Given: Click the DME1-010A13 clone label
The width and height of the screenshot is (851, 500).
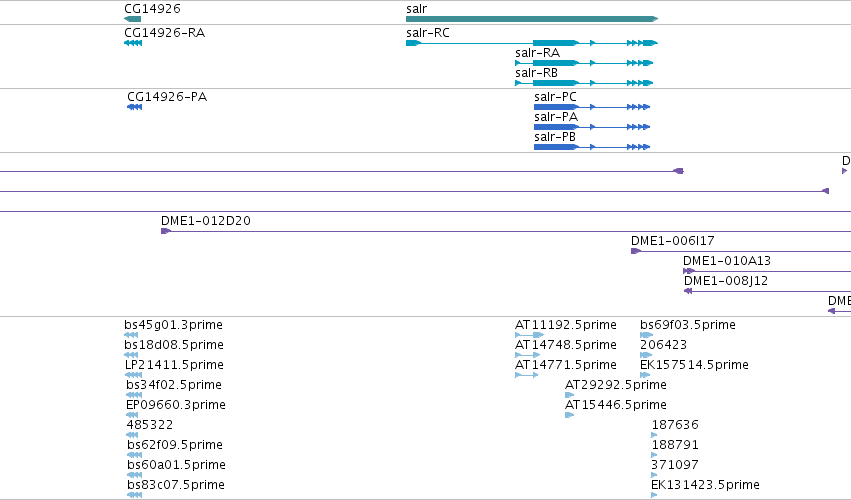Looking at the screenshot, I should (727, 261).
